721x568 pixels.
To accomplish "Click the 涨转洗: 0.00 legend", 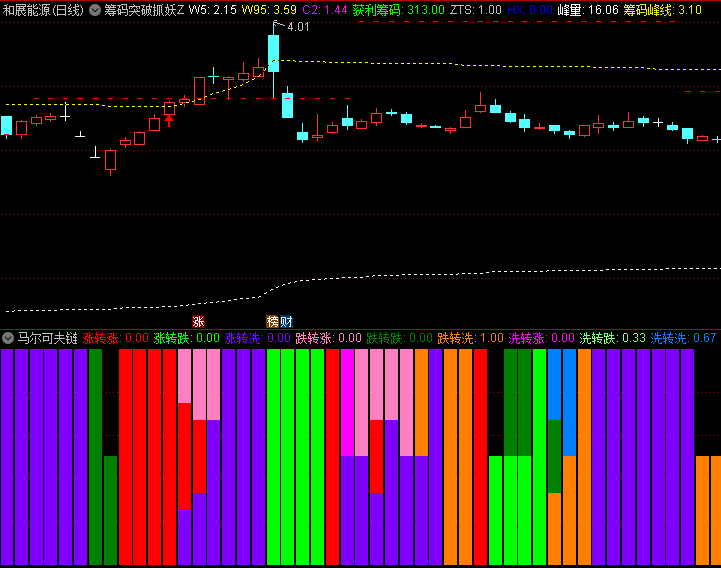I will [258, 339].
